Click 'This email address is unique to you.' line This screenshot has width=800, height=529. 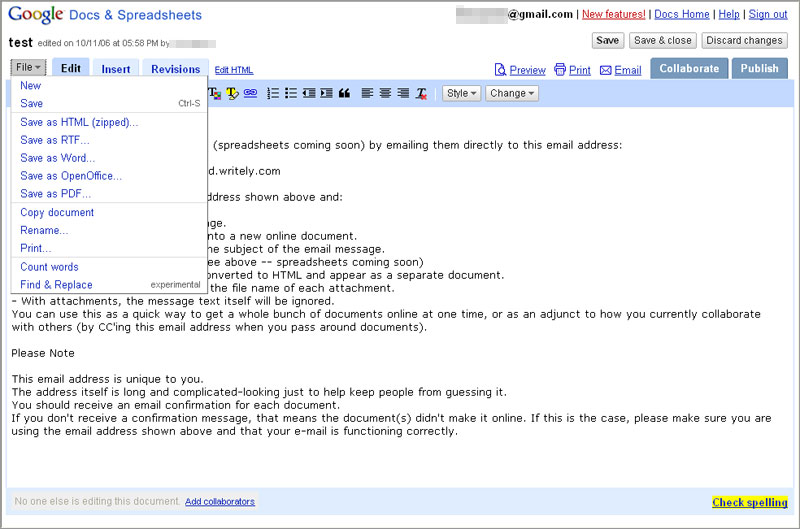[107, 379]
